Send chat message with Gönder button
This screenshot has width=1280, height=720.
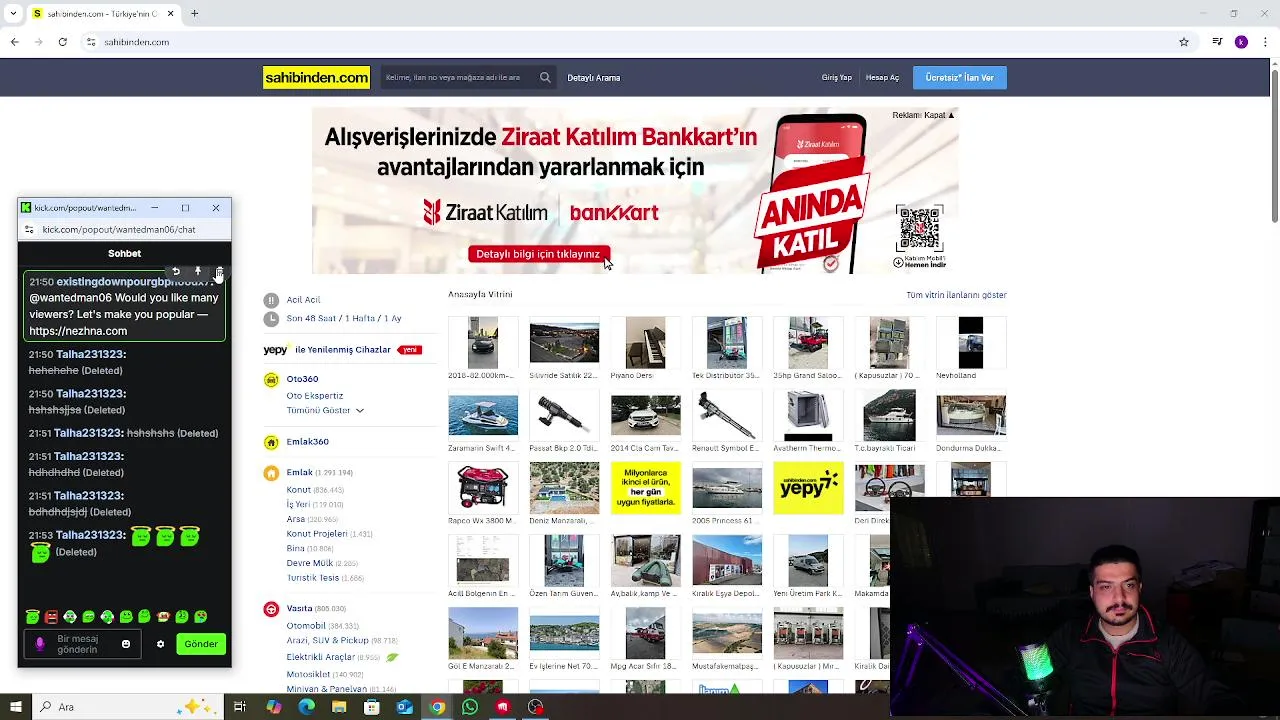coord(201,644)
